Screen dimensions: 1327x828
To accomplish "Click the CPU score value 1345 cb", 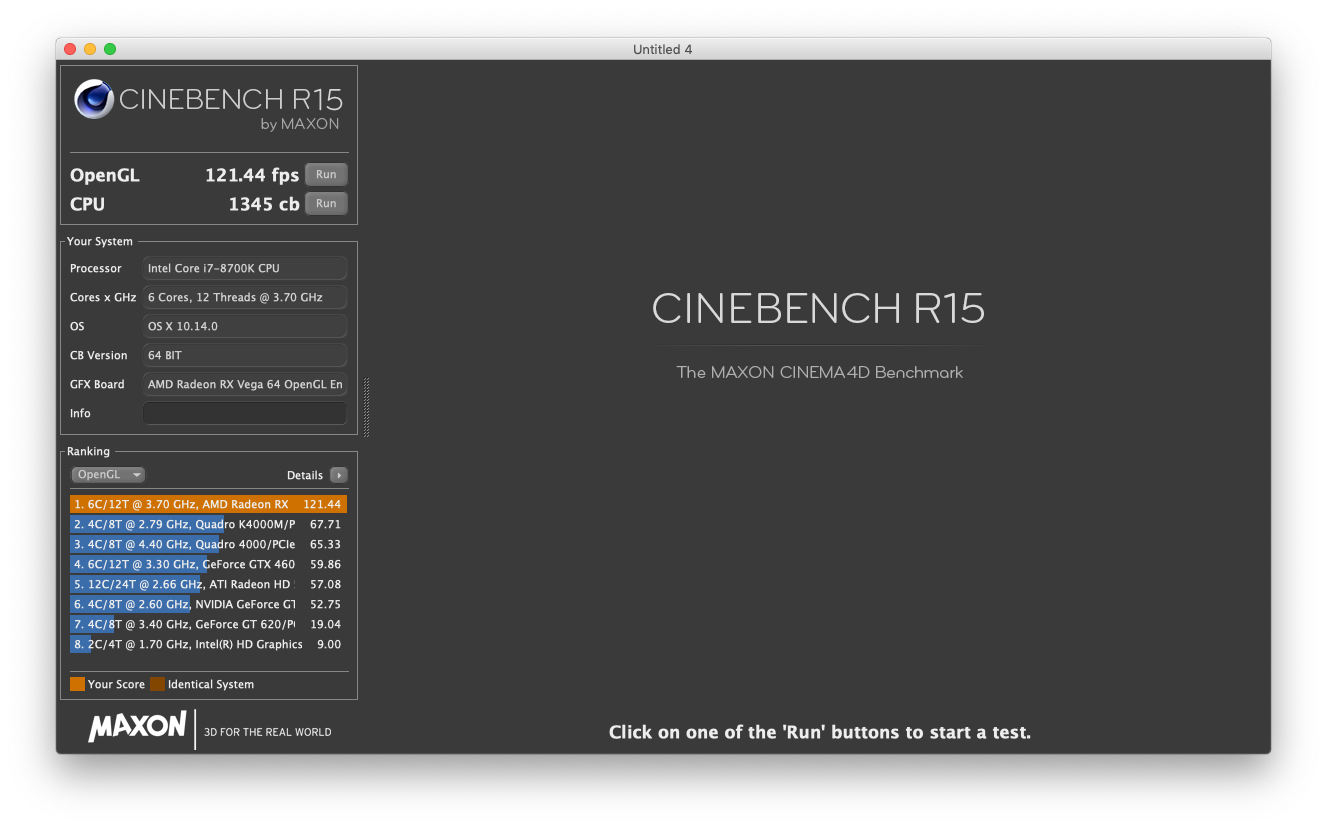I will (x=264, y=204).
